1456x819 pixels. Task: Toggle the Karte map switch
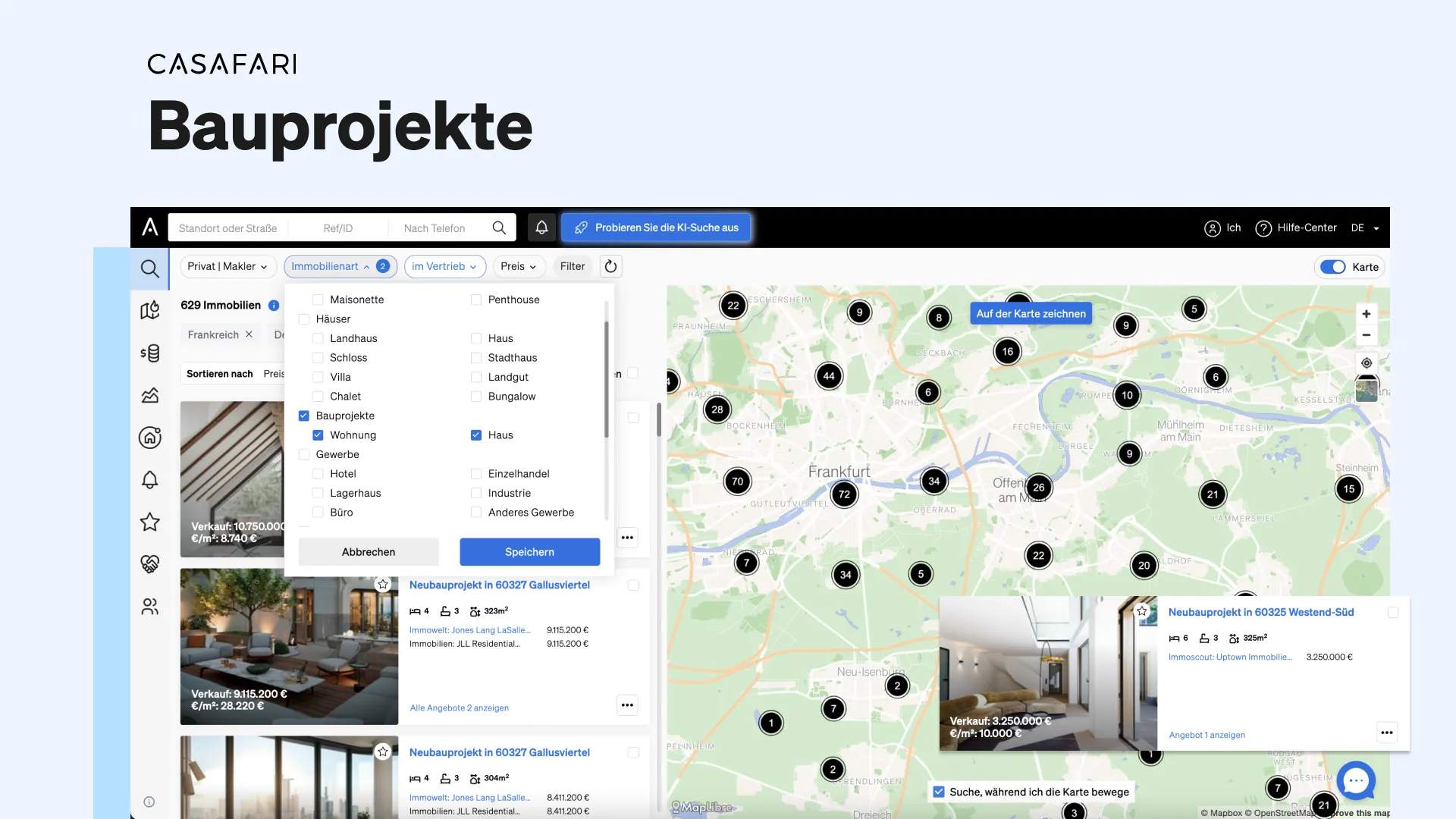pyautogui.click(x=1332, y=267)
